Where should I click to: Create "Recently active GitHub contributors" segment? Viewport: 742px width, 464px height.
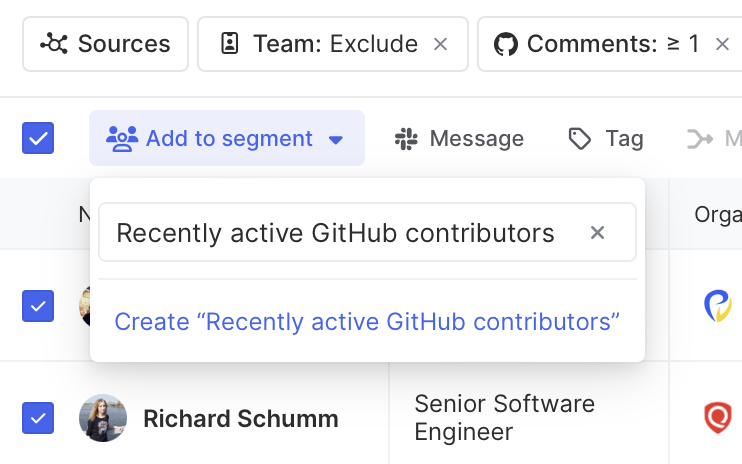[367, 322]
